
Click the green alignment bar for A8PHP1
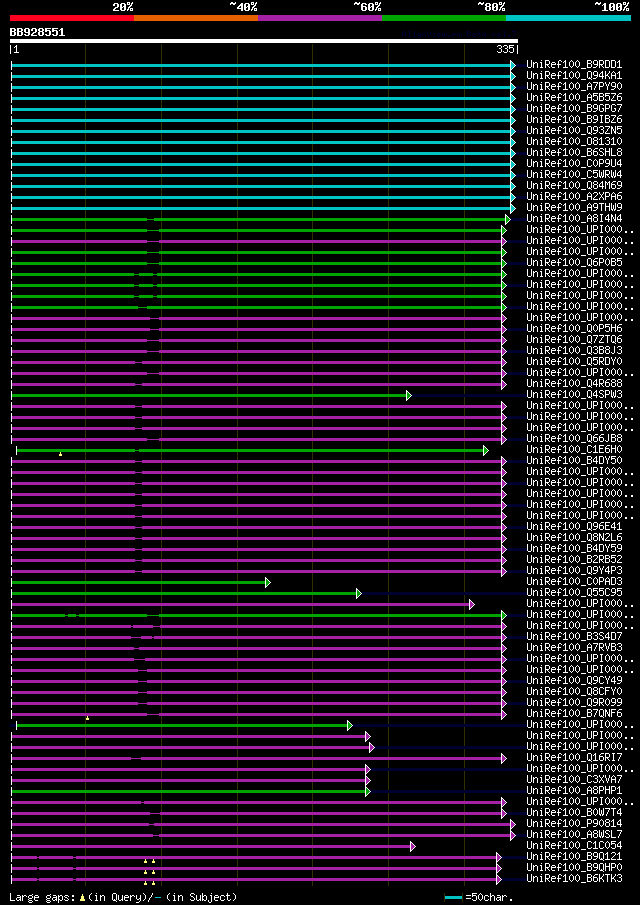click(189, 792)
